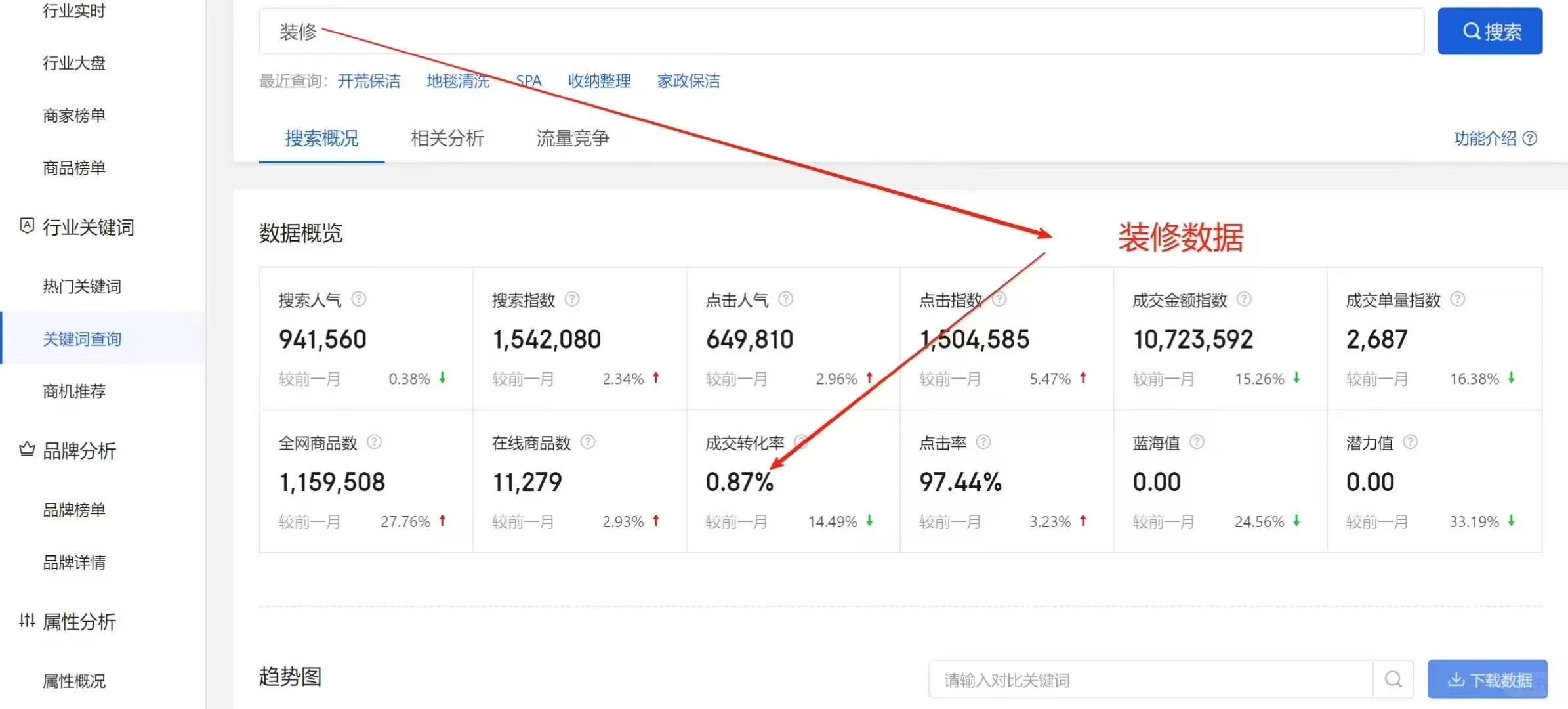Click help icon next to 蓝海值
1568x709 pixels.
[x=1197, y=442]
